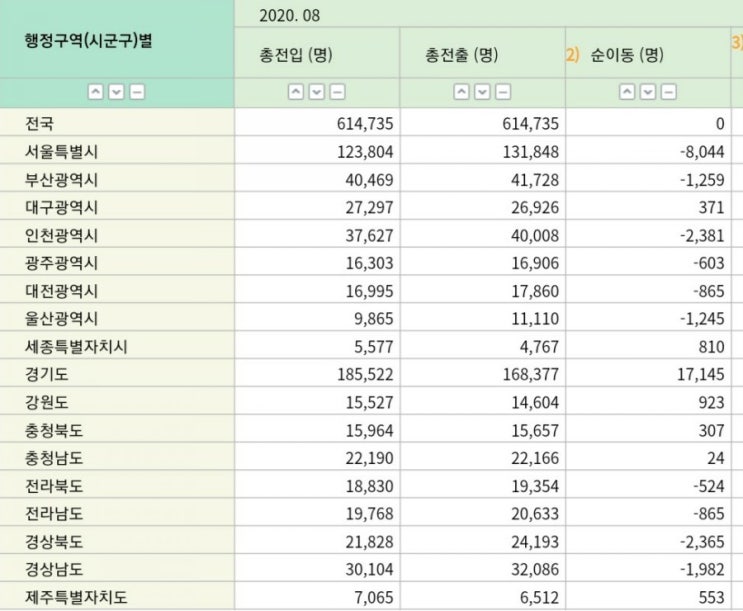
Task: Select the 충청남도 row label
Action: [x=54, y=458]
